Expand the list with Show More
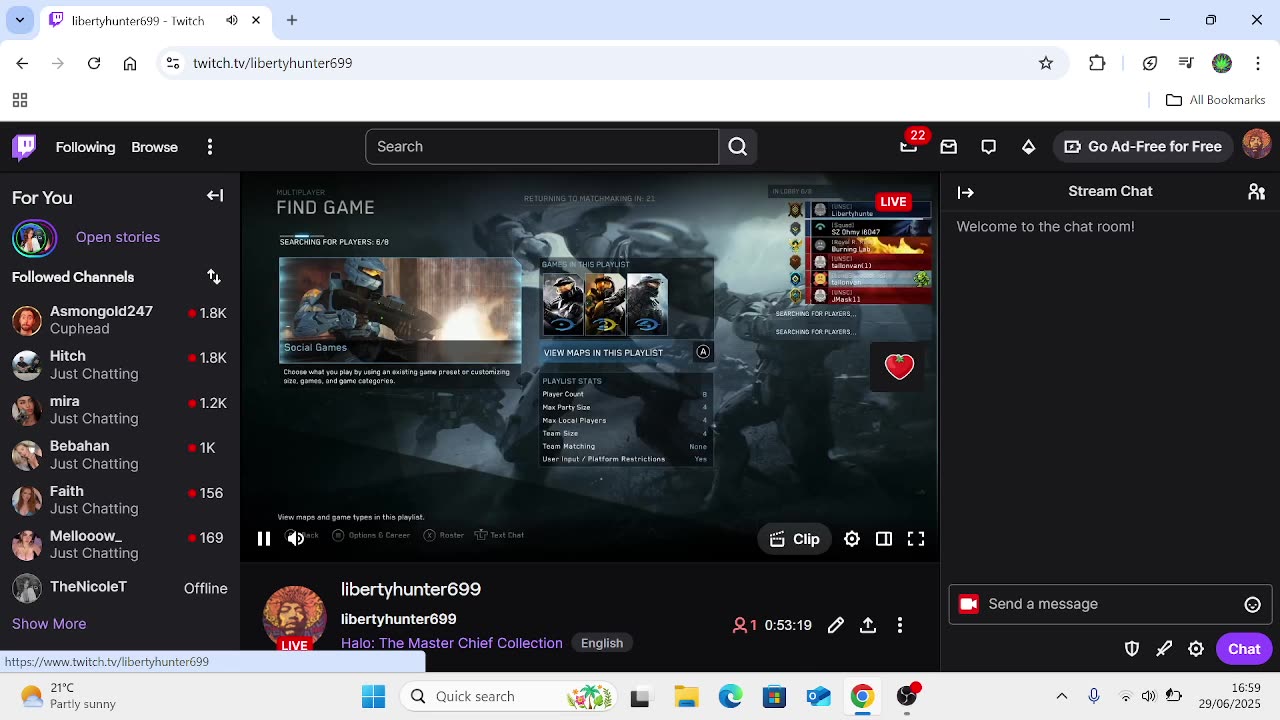Screen dimensions: 1280x720 coord(49,624)
